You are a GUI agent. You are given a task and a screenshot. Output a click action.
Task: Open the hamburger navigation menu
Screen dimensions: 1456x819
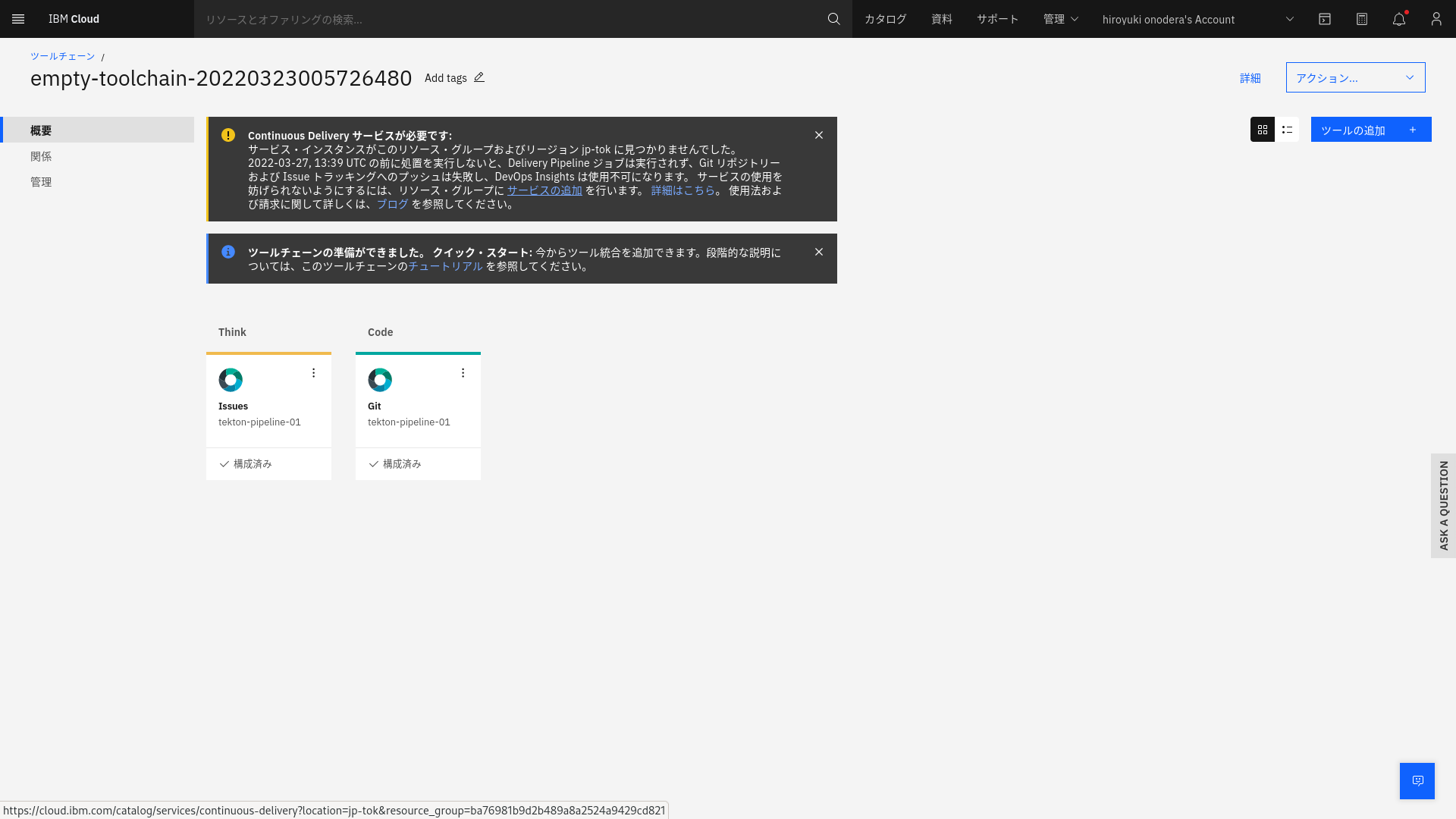coord(18,19)
